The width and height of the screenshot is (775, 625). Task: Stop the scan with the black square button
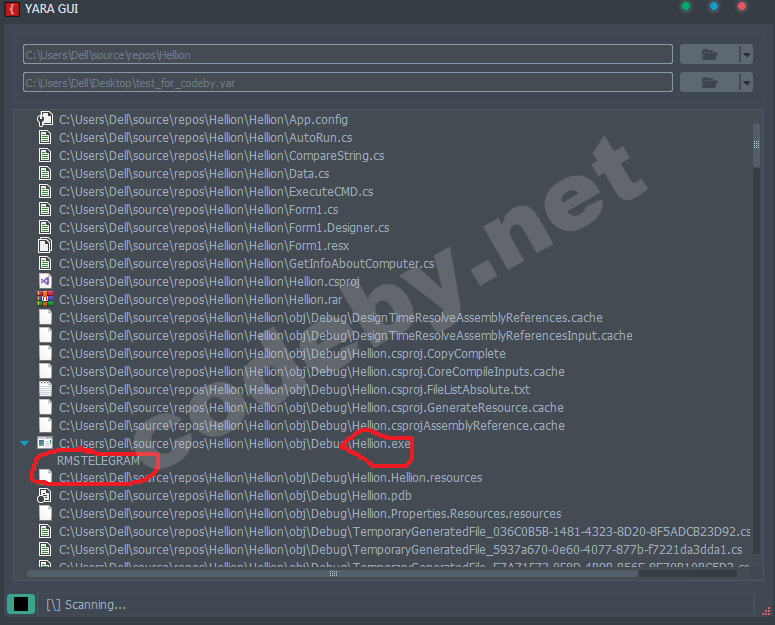[21, 604]
